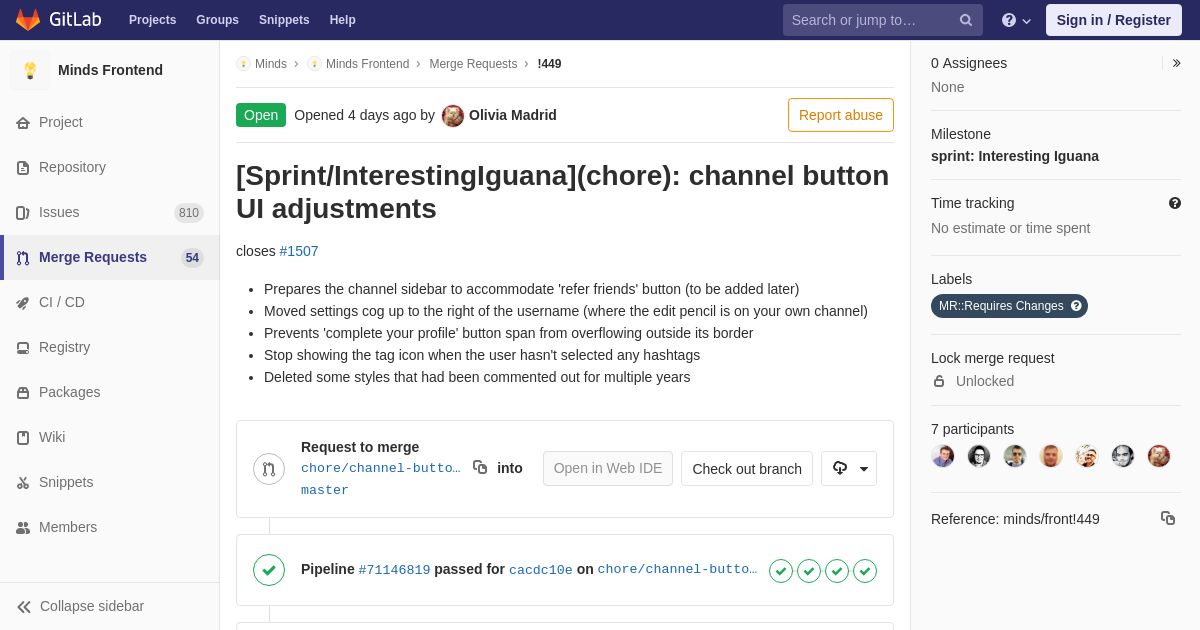Screen dimensions: 1200x630
Task: Open the Groups menu
Action: pos(217,20)
